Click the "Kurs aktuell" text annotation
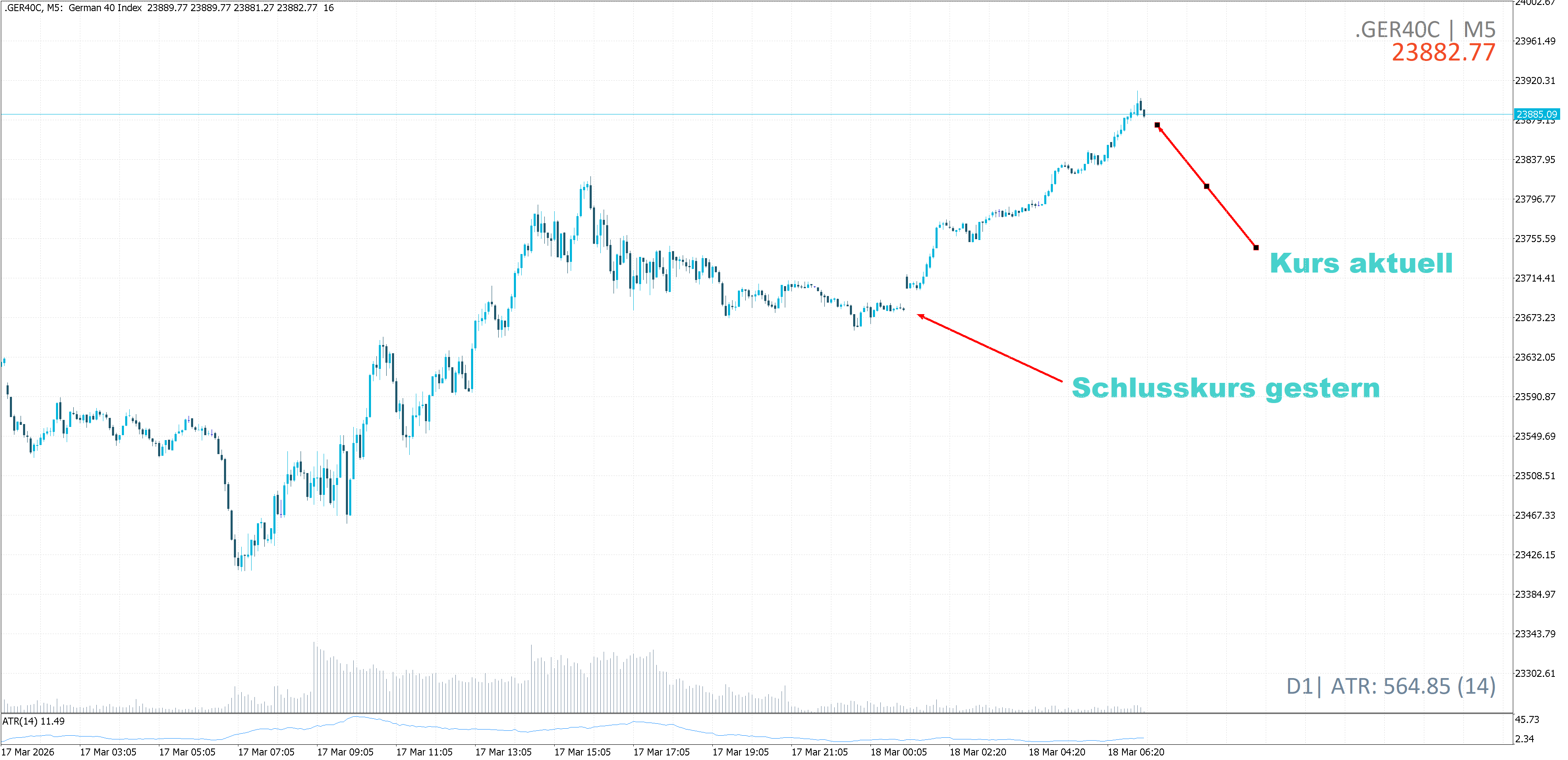Screen dimensions: 1568x760 click(x=1360, y=263)
